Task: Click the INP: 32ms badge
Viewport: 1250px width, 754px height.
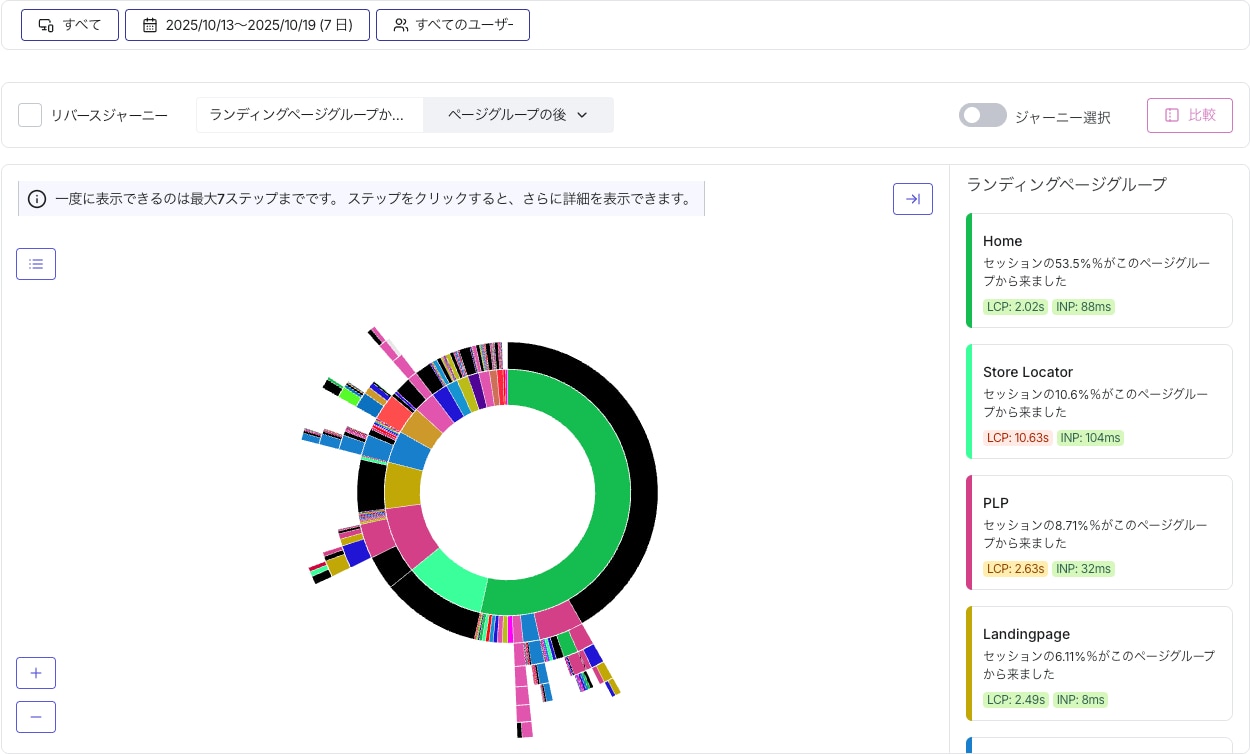Action: 1083,569
